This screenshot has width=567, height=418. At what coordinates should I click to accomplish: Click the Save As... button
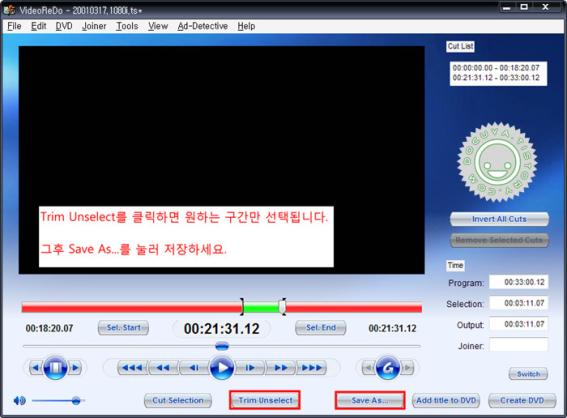tap(370, 400)
